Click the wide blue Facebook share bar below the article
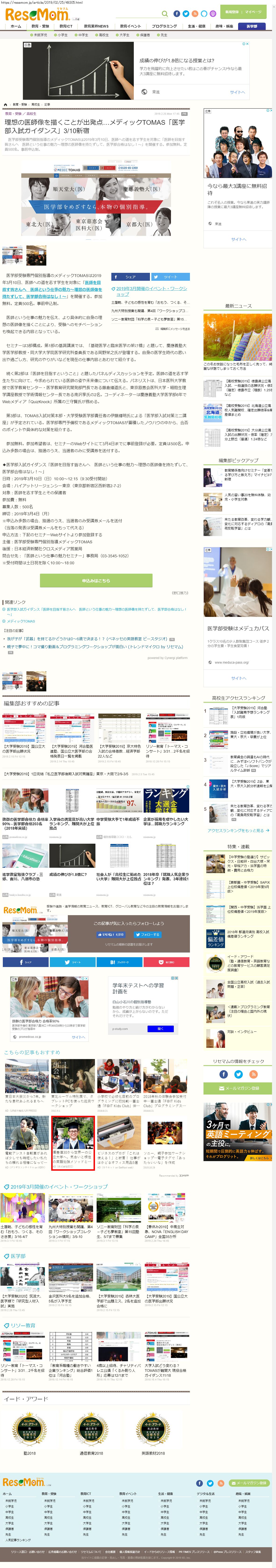This screenshot has width=276, height=1568. [25, 962]
